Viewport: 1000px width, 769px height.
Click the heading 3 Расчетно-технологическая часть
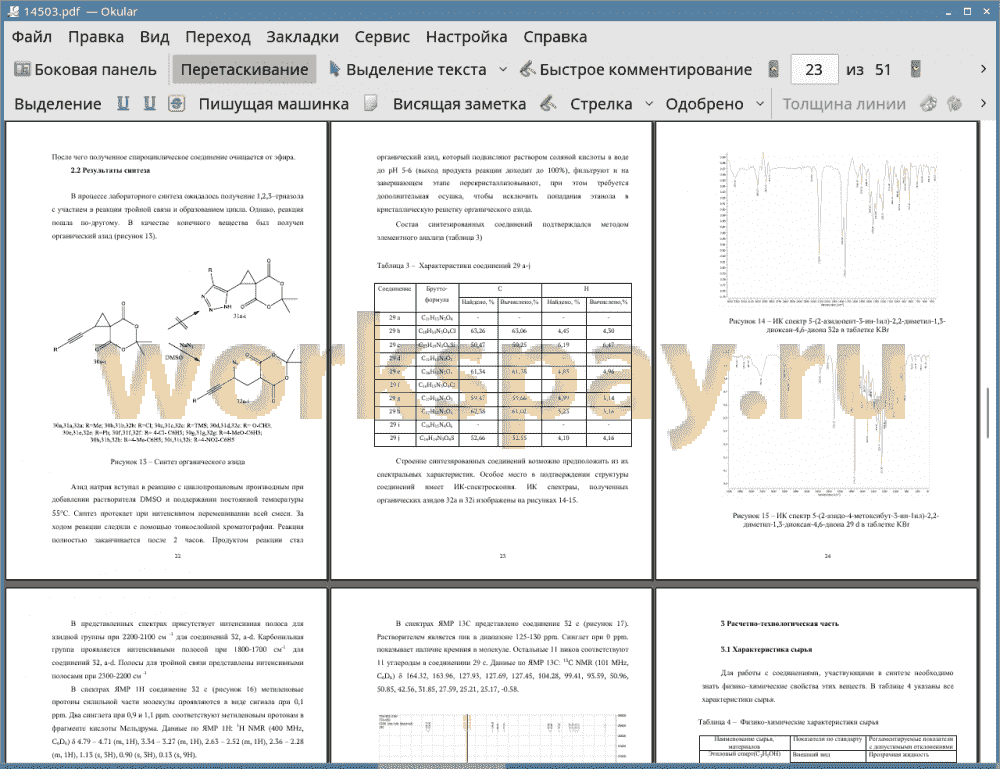click(779, 624)
